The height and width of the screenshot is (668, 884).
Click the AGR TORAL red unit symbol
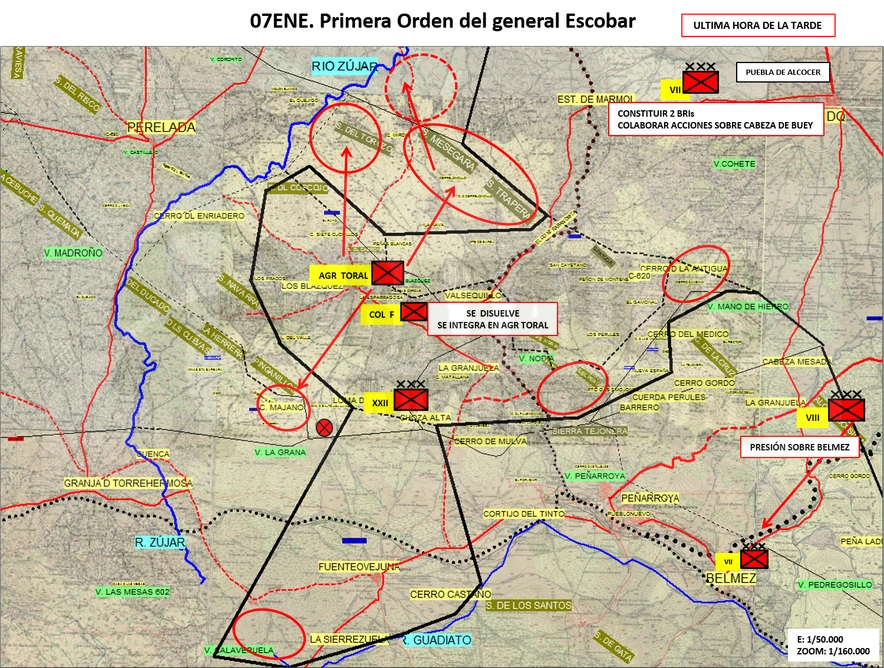(388, 273)
